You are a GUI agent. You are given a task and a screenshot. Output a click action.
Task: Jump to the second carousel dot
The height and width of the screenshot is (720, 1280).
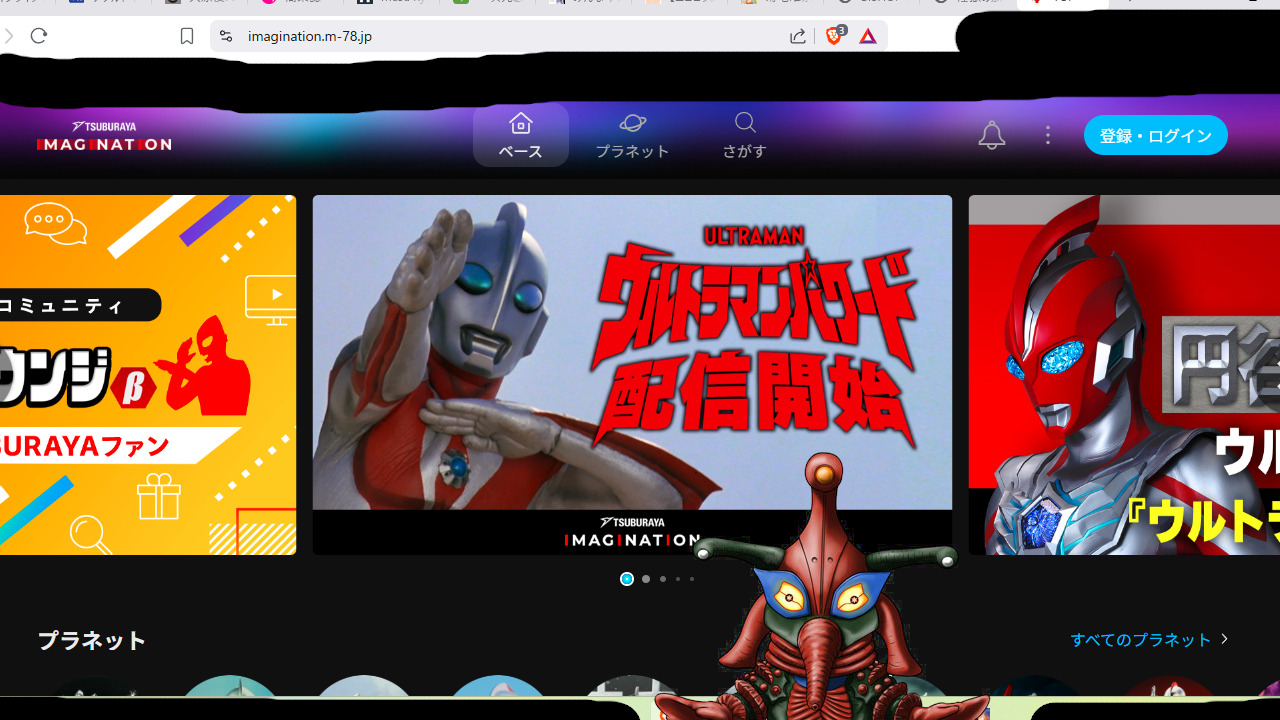646,579
